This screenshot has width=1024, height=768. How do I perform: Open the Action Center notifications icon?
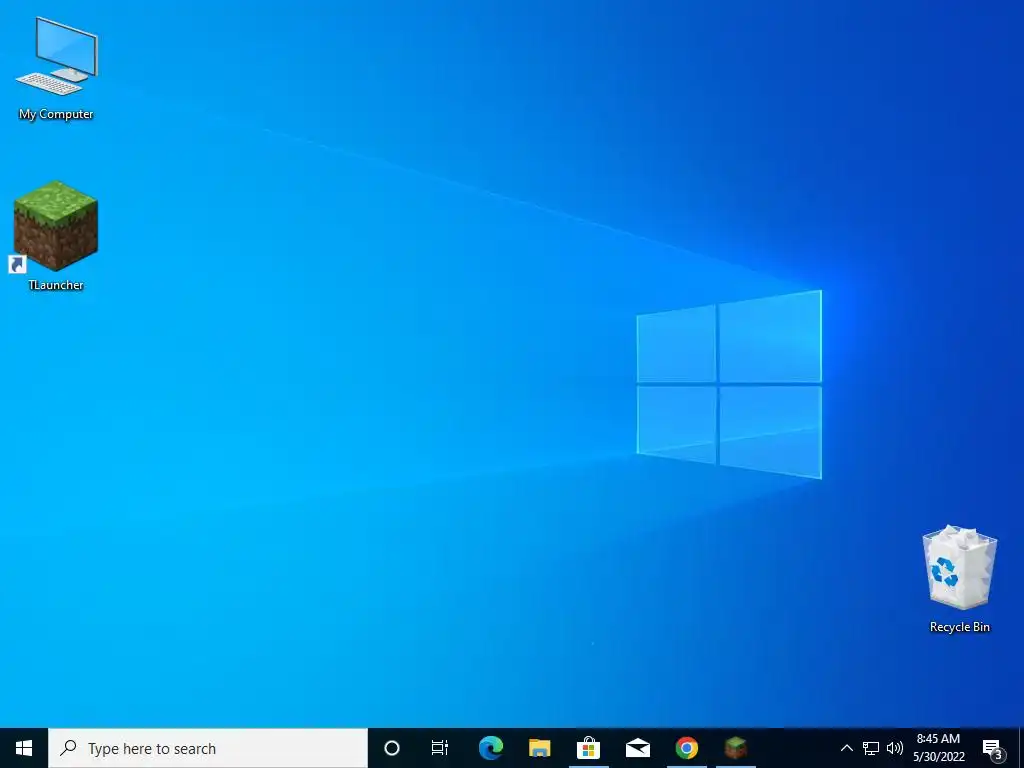pos(993,748)
